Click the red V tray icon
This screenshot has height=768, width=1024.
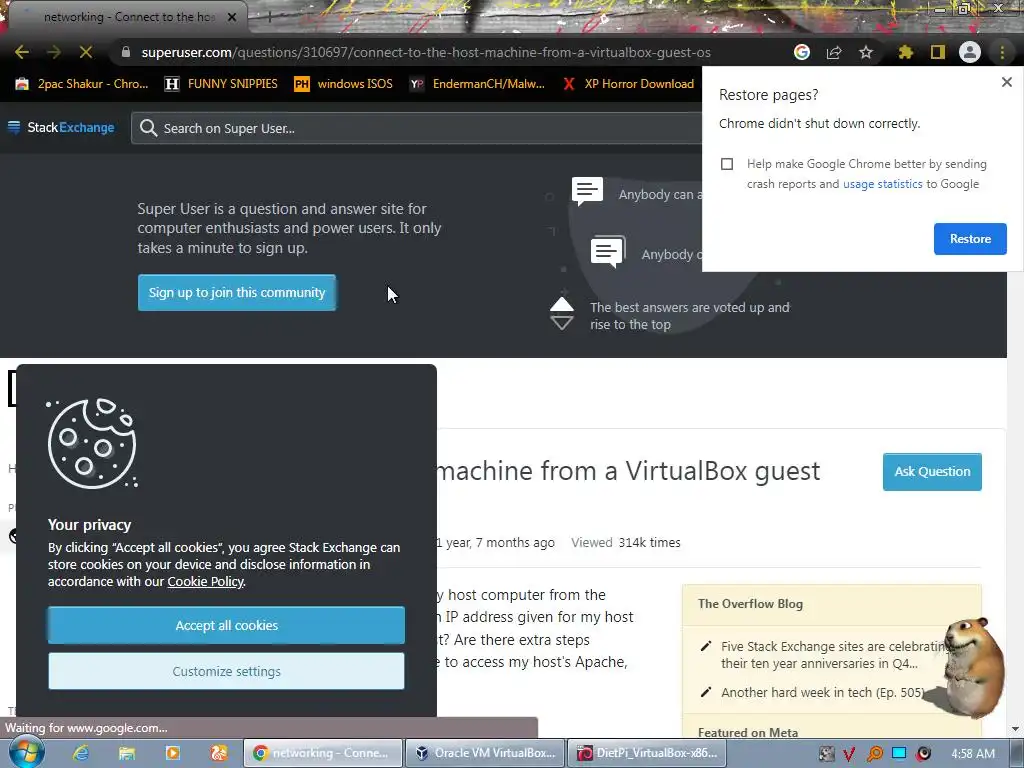click(x=849, y=754)
